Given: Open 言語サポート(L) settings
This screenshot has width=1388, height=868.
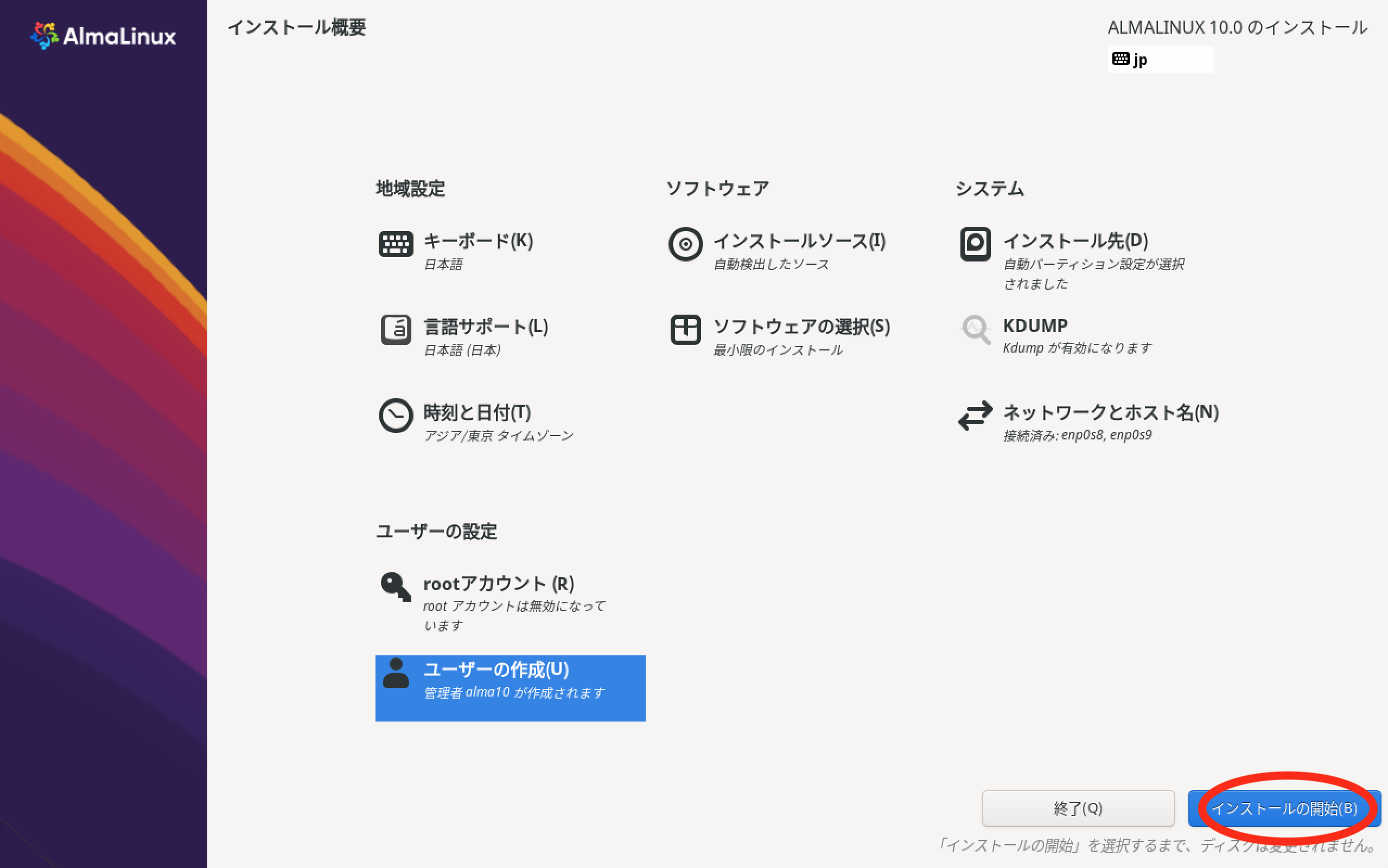Looking at the screenshot, I should pos(486,326).
